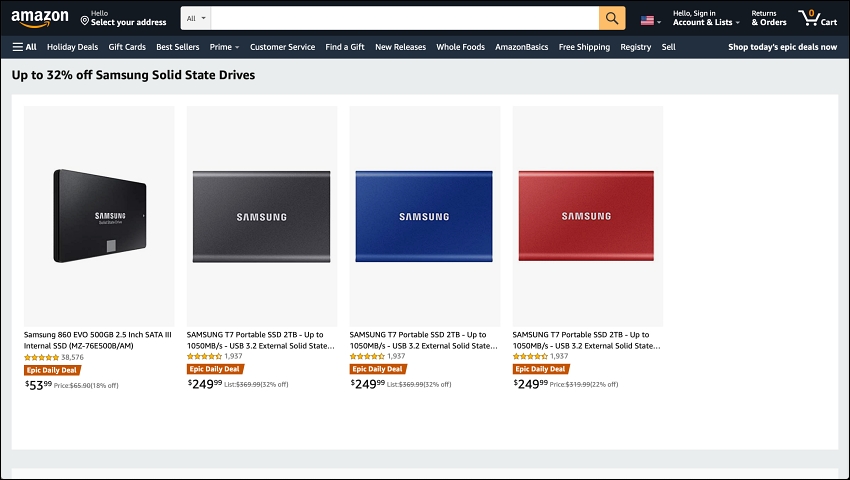Open Best Sellers navigation item

(x=178, y=47)
